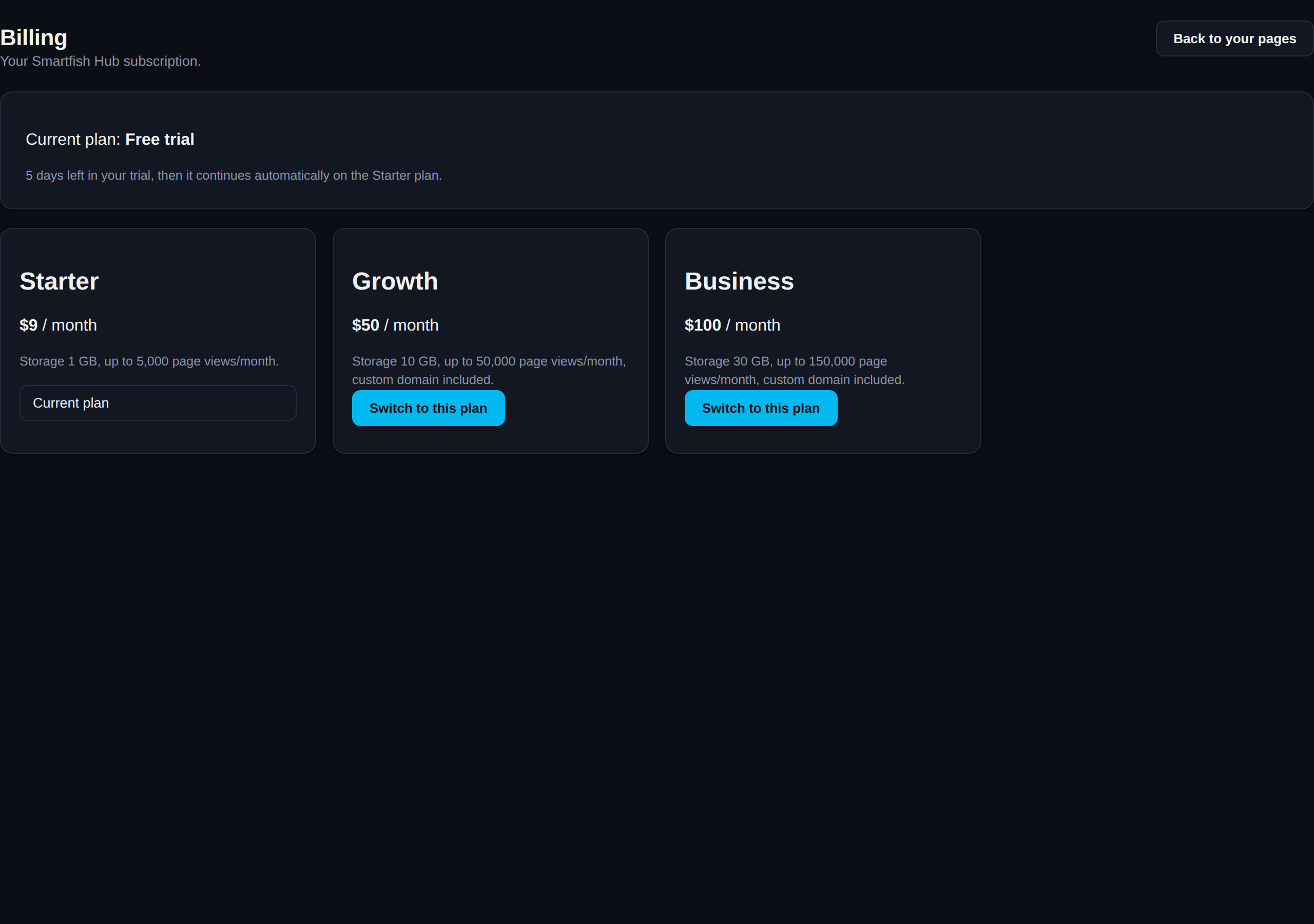Click the Storage 1 GB description text

149,361
